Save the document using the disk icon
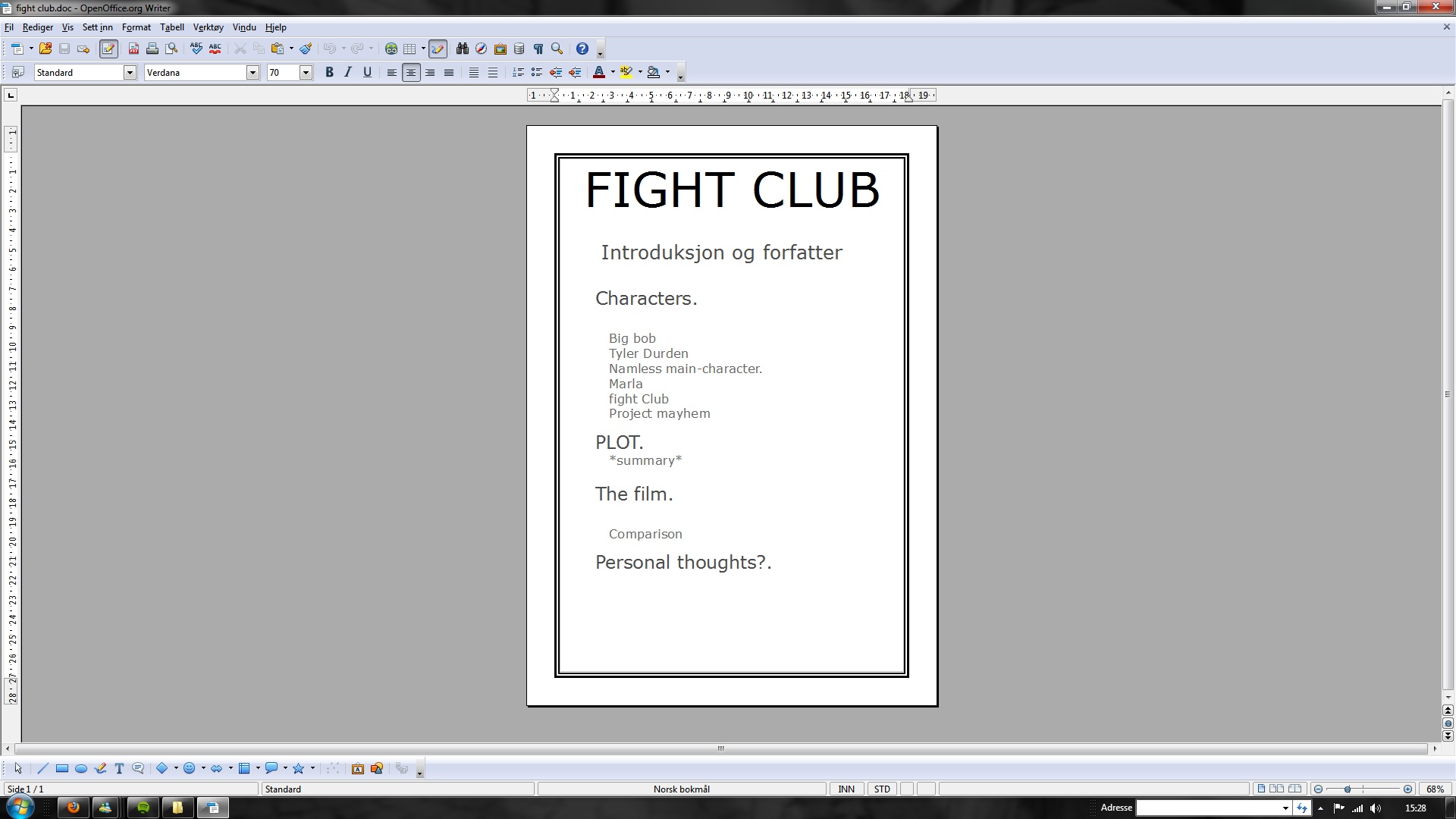The height and width of the screenshot is (819, 1456). [64, 49]
